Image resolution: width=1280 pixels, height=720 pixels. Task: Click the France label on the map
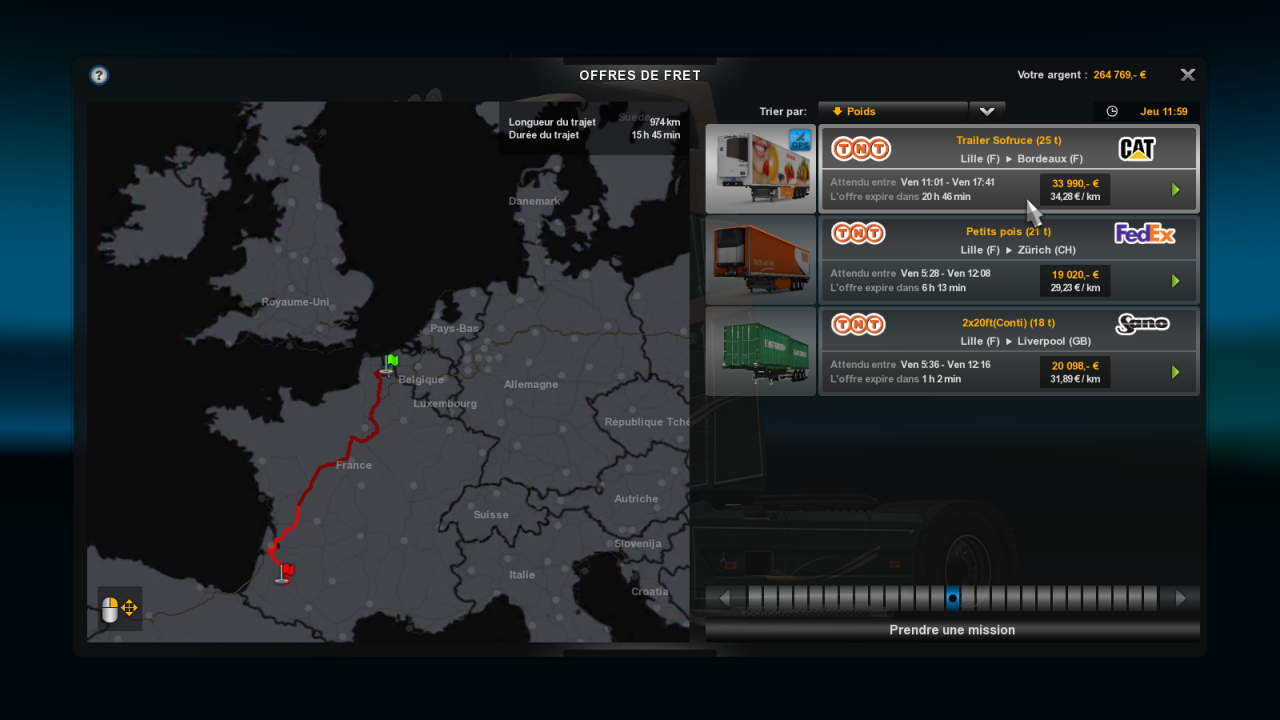tap(353, 465)
